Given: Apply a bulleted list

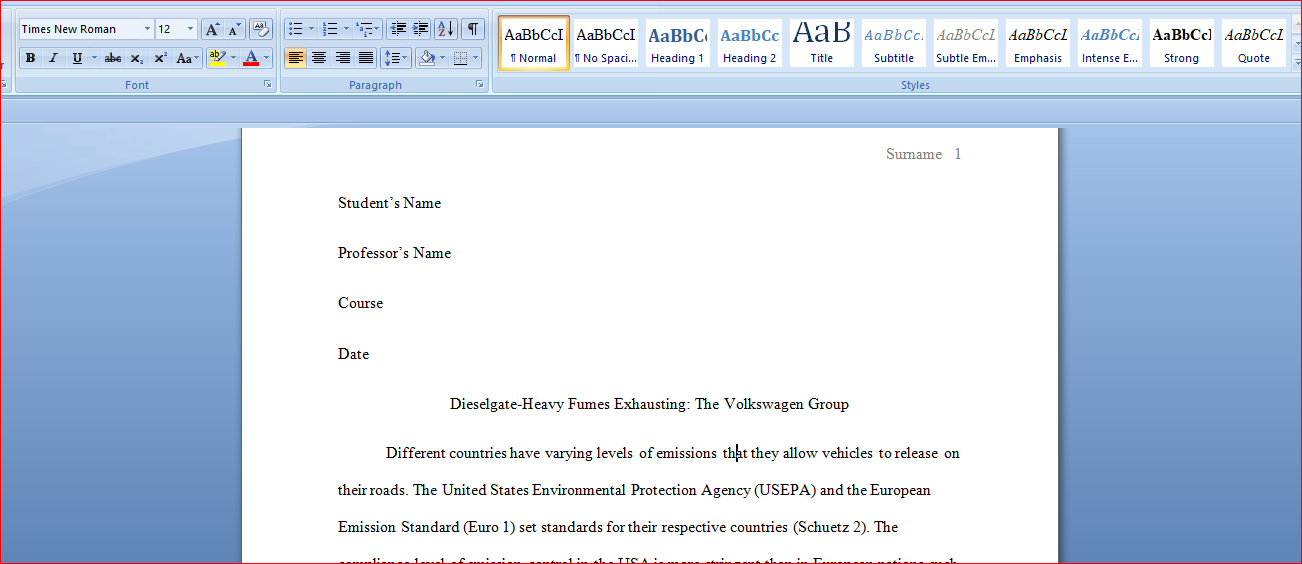Looking at the screenshot, I should (x=296, y=29).
